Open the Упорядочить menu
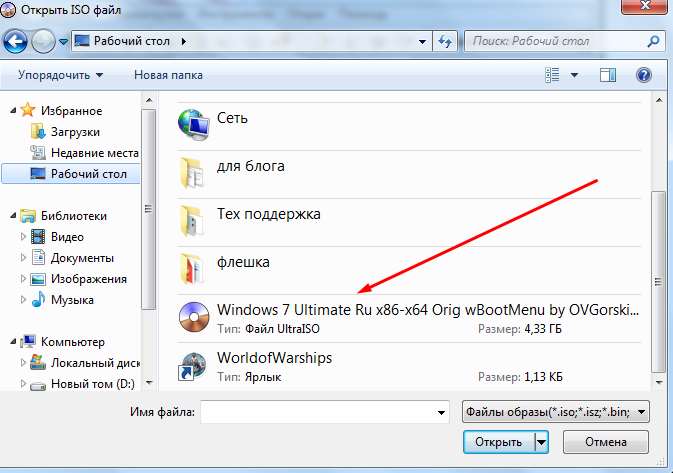The image size is (673, 473). pos(60,75)
